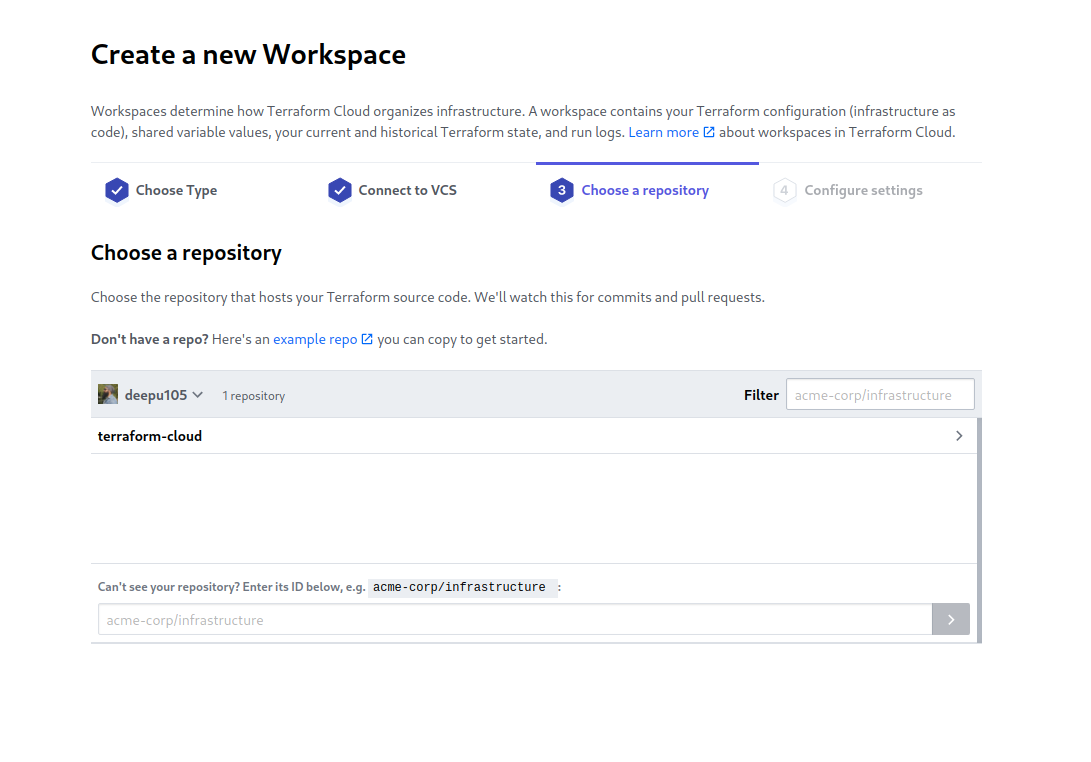1091x762 pixels.
Task: Focus the Filter repositories text field
Action: pyautogui.click(x=879, y=395)
